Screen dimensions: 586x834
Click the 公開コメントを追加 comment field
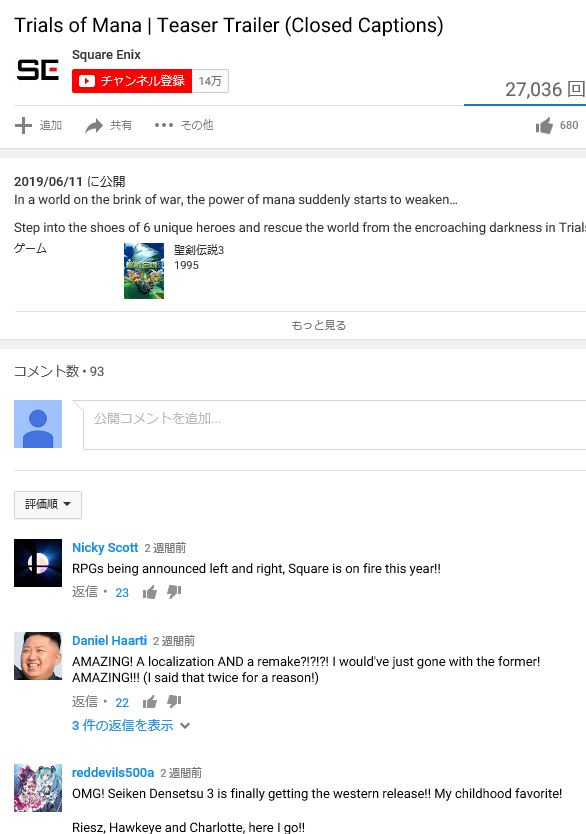pyautogui.click(x=334, y=425)
